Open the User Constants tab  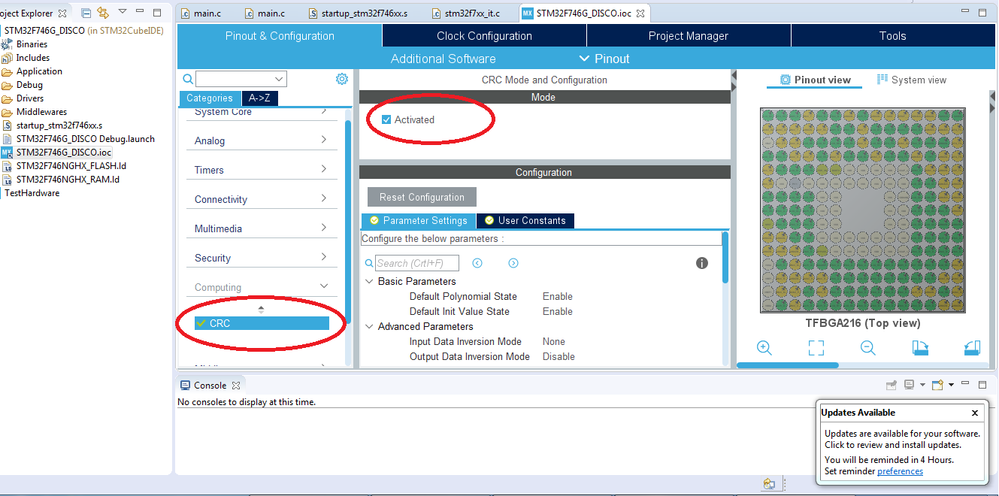point(525,220)
